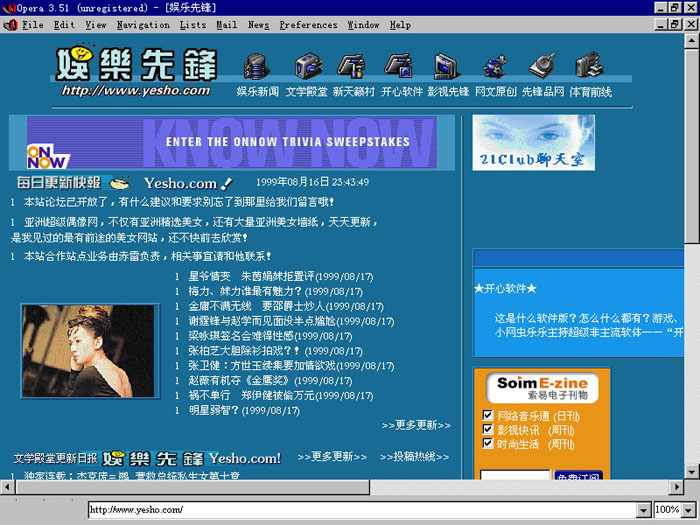This screenshot has height=525, width=700.
Task: Open the File menu
Action: point(33,25)
